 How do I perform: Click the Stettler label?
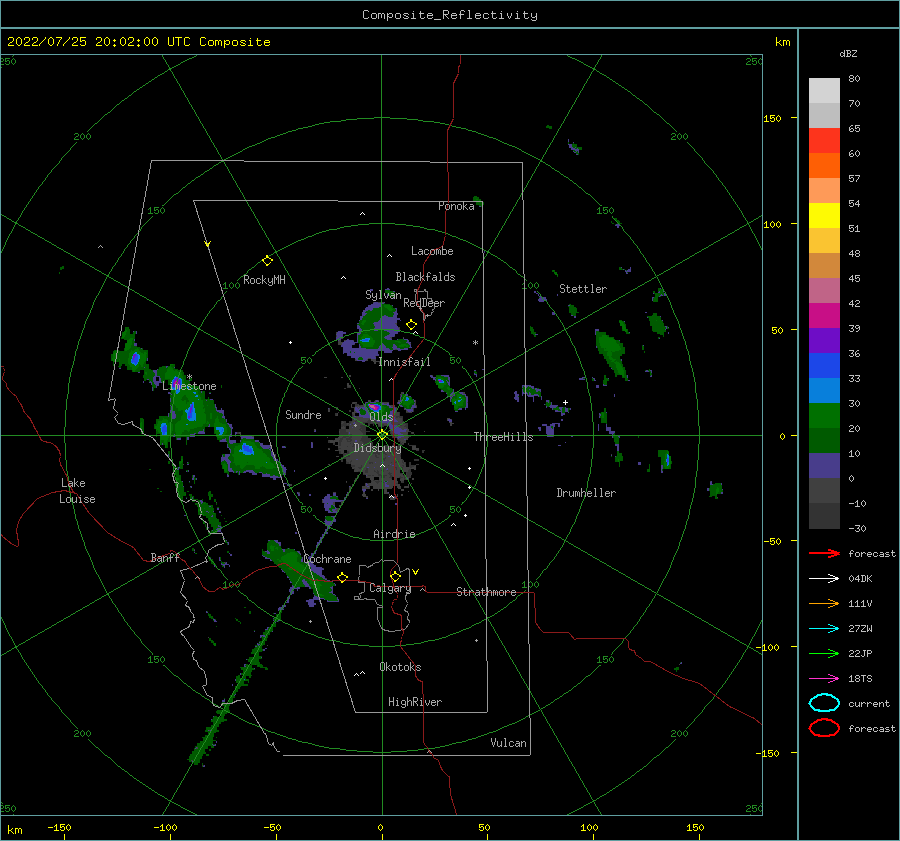coord(583,289)
